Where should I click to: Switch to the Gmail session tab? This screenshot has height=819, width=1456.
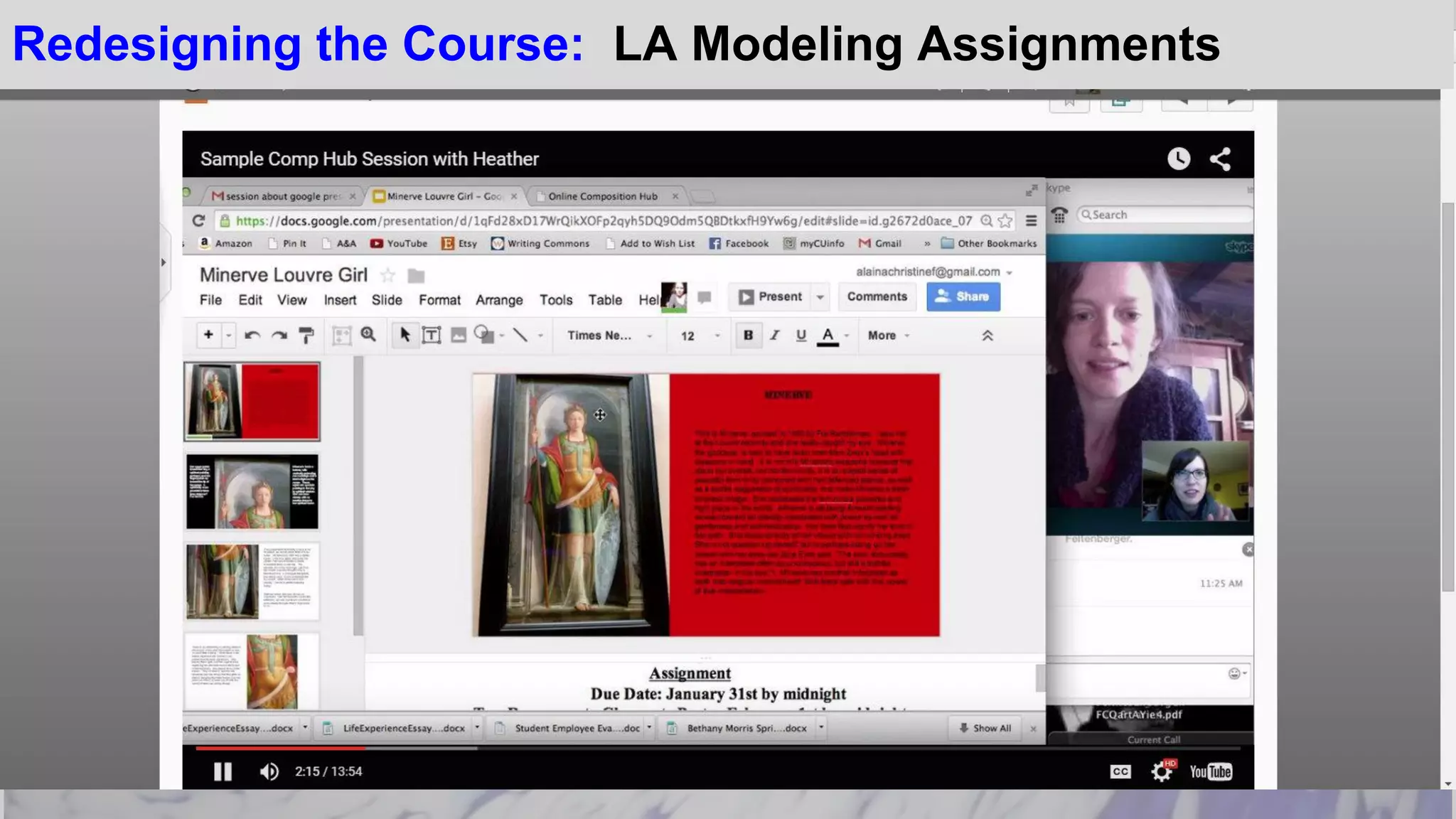283,196
